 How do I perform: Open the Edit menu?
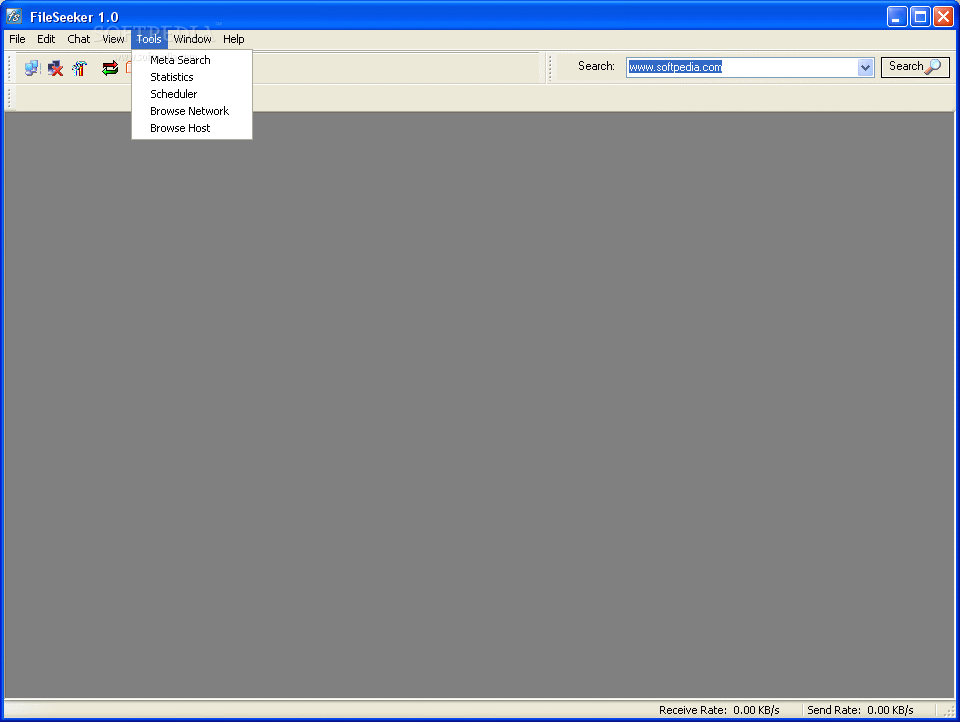(46, 39)
